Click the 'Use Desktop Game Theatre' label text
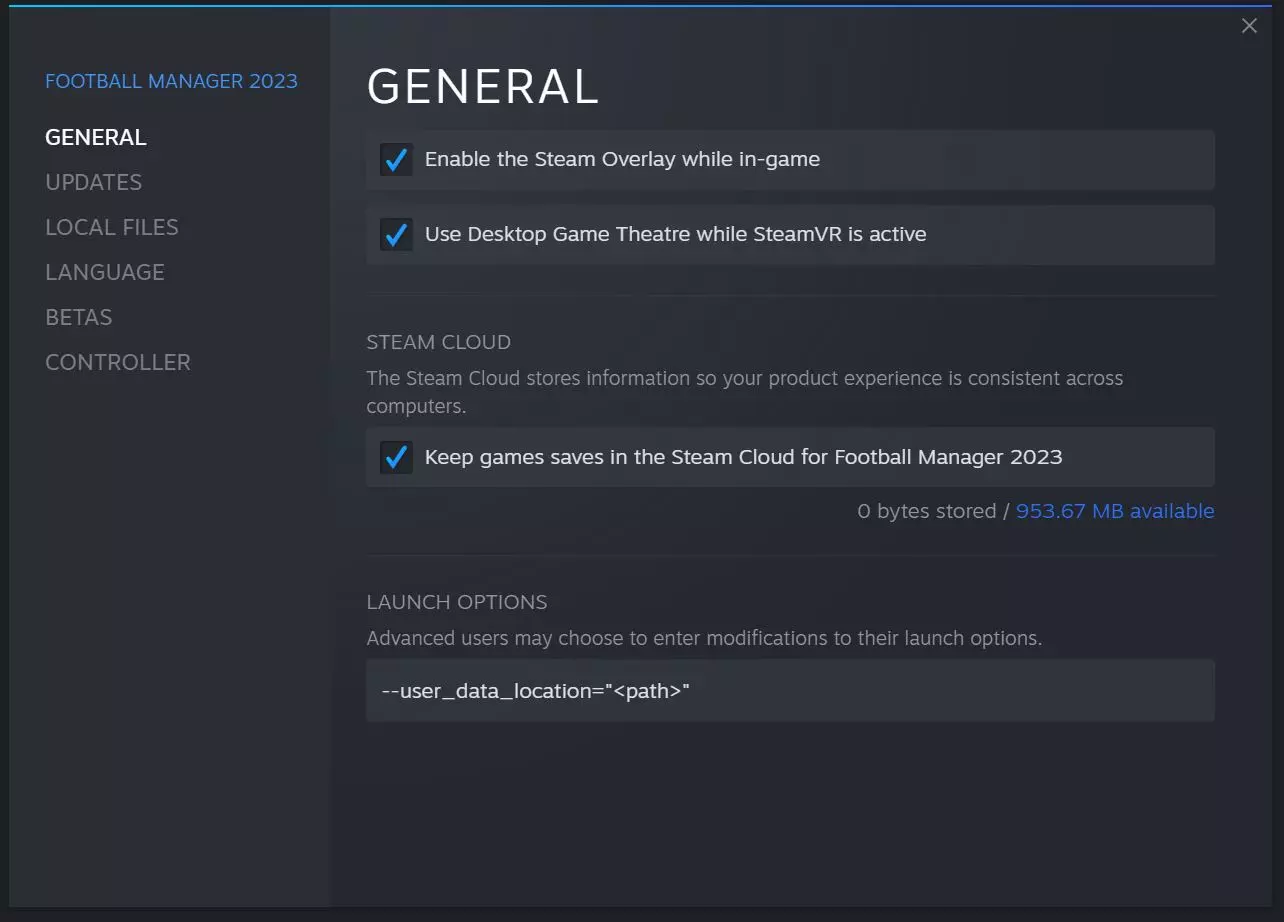This screenshot has height=922, width=1284. (675, 234)
